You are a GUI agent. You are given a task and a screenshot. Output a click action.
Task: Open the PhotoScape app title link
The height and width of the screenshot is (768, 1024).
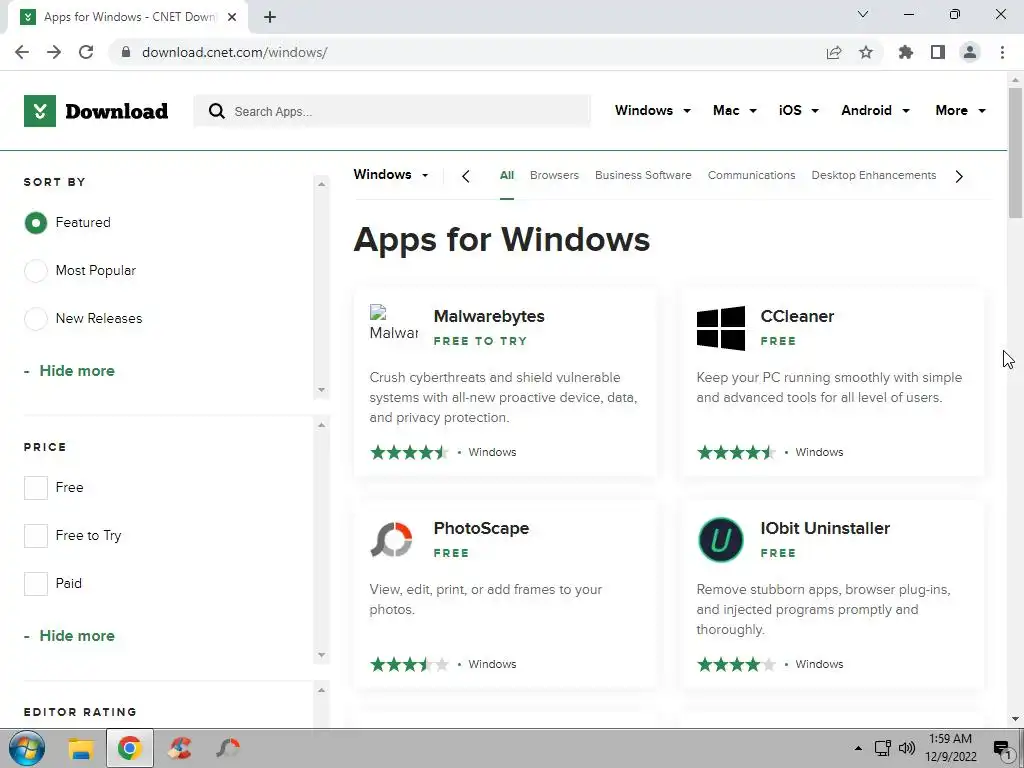point(481,528)
